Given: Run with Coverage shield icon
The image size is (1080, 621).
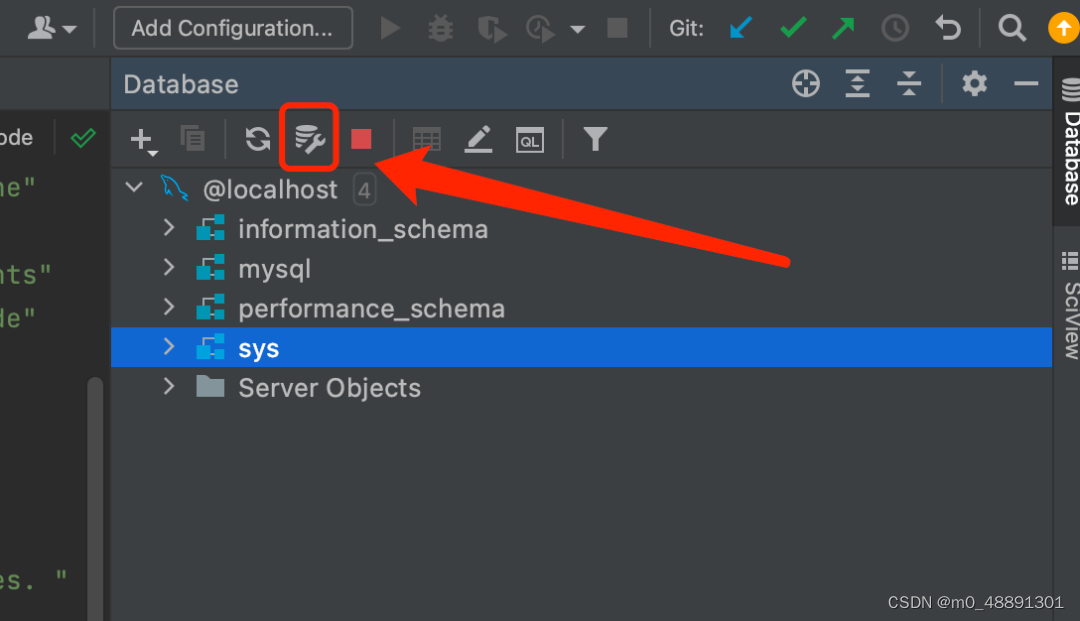Looking at the screenshot, I should coord(492,29).
